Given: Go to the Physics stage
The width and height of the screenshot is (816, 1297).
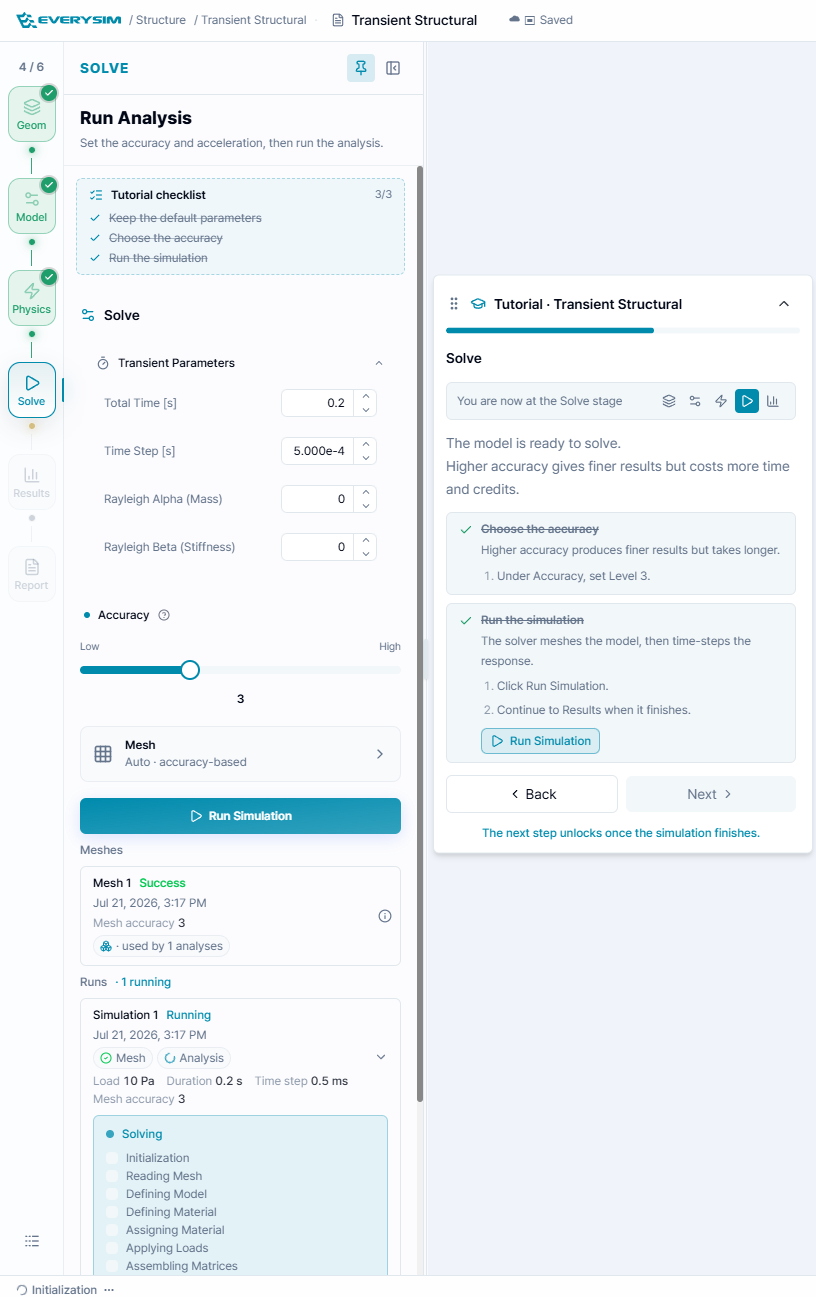Looking at the screenshot, I should coord(31,297).
